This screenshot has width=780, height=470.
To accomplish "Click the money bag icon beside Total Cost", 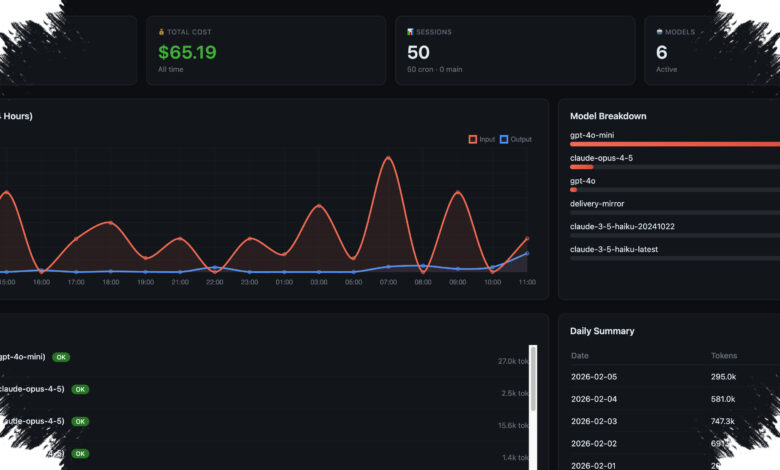I will click(x=161, y=32).
